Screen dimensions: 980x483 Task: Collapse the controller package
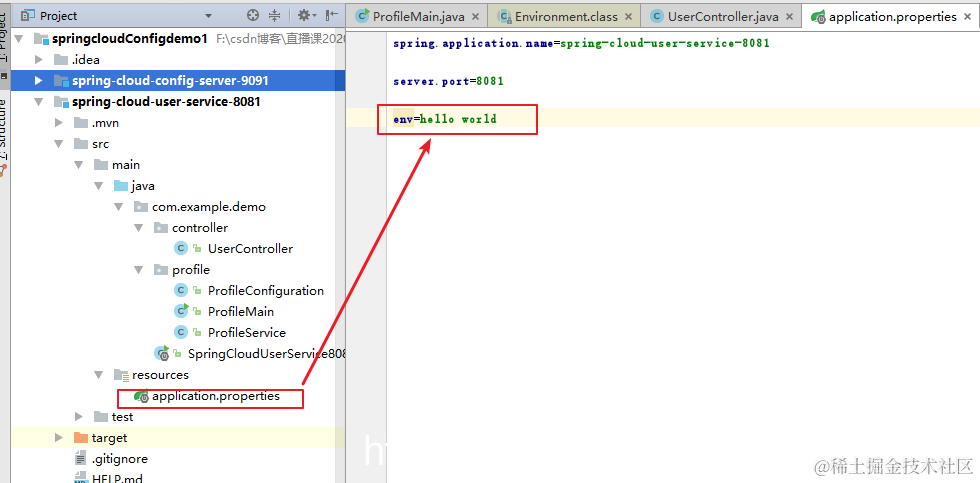click(x=139, y=227)
